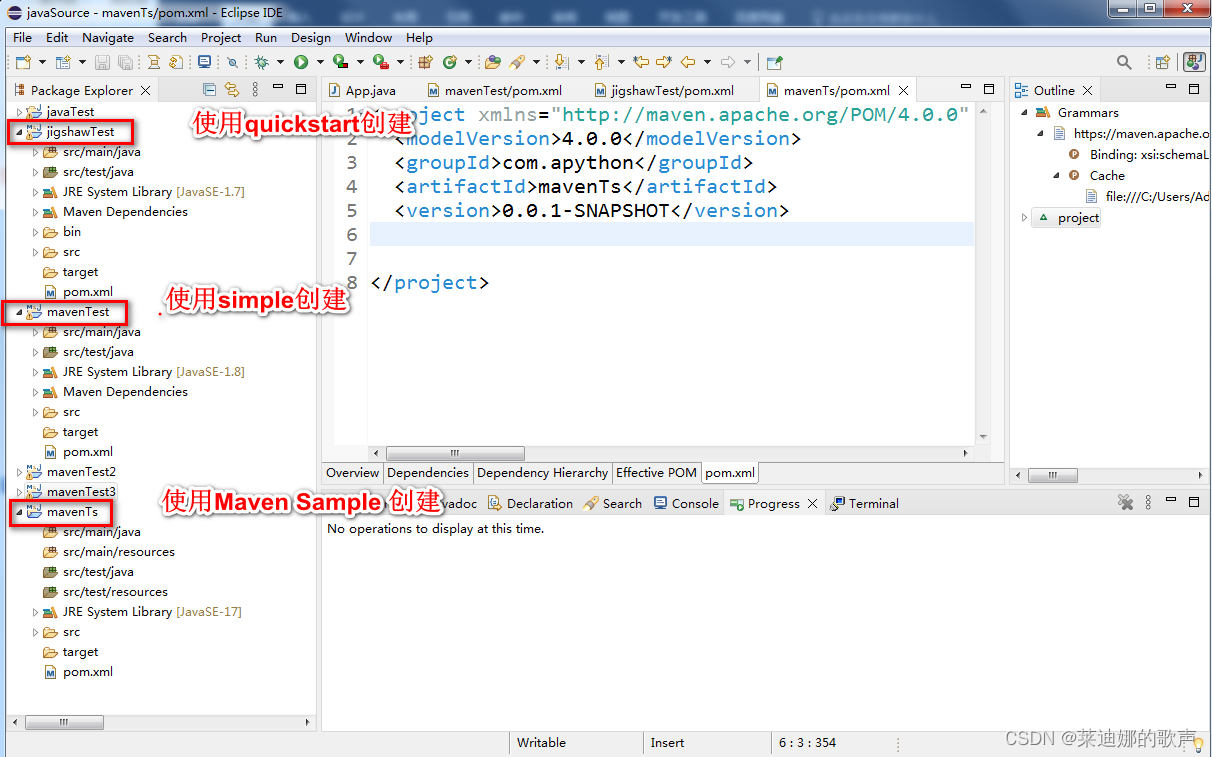Close the Outline view tab
The image size is (1212, 757).
coord(1088,90)
